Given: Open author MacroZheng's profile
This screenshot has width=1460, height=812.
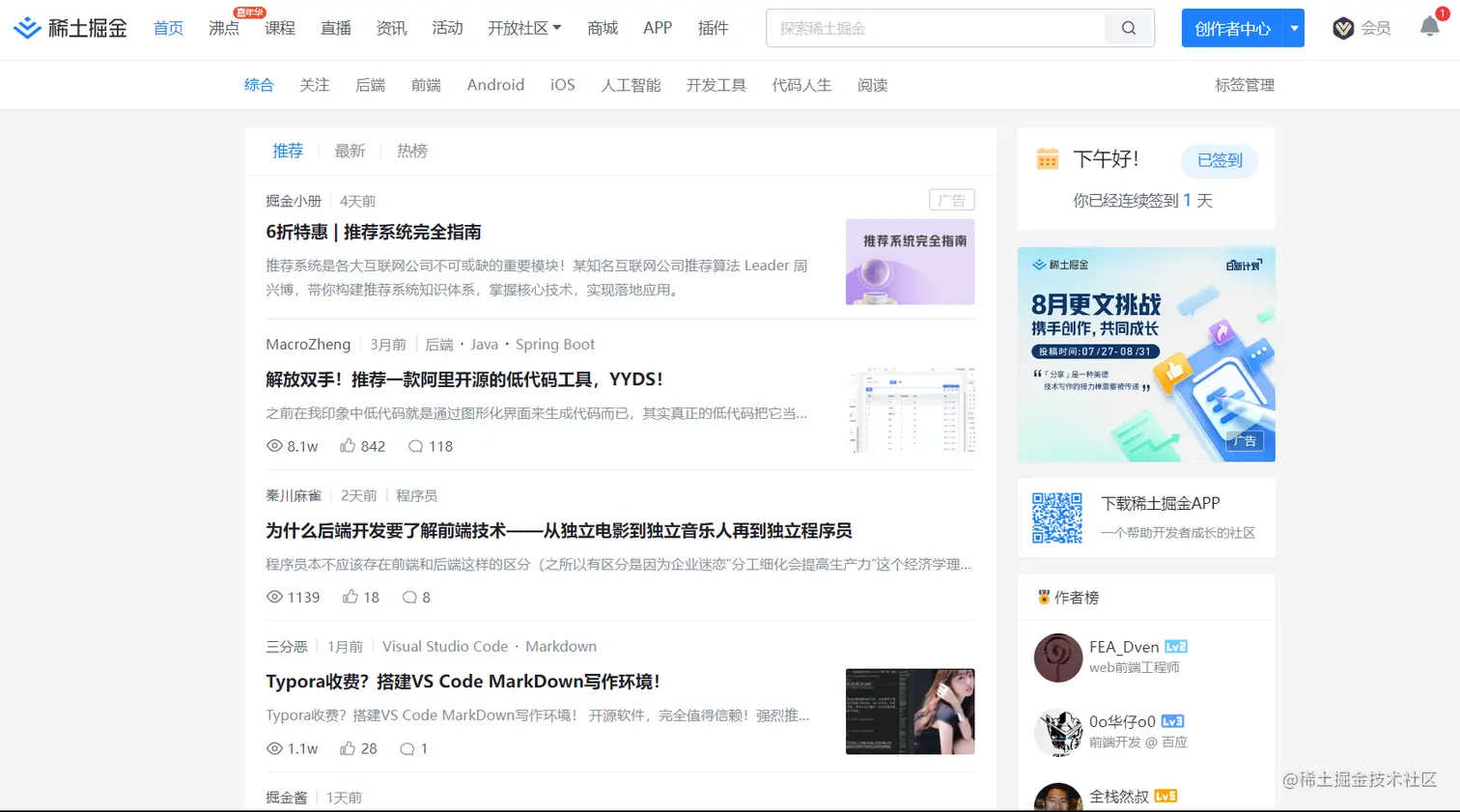Looking at the screenshot, I should pyautogui.click(x=308, y=345).
